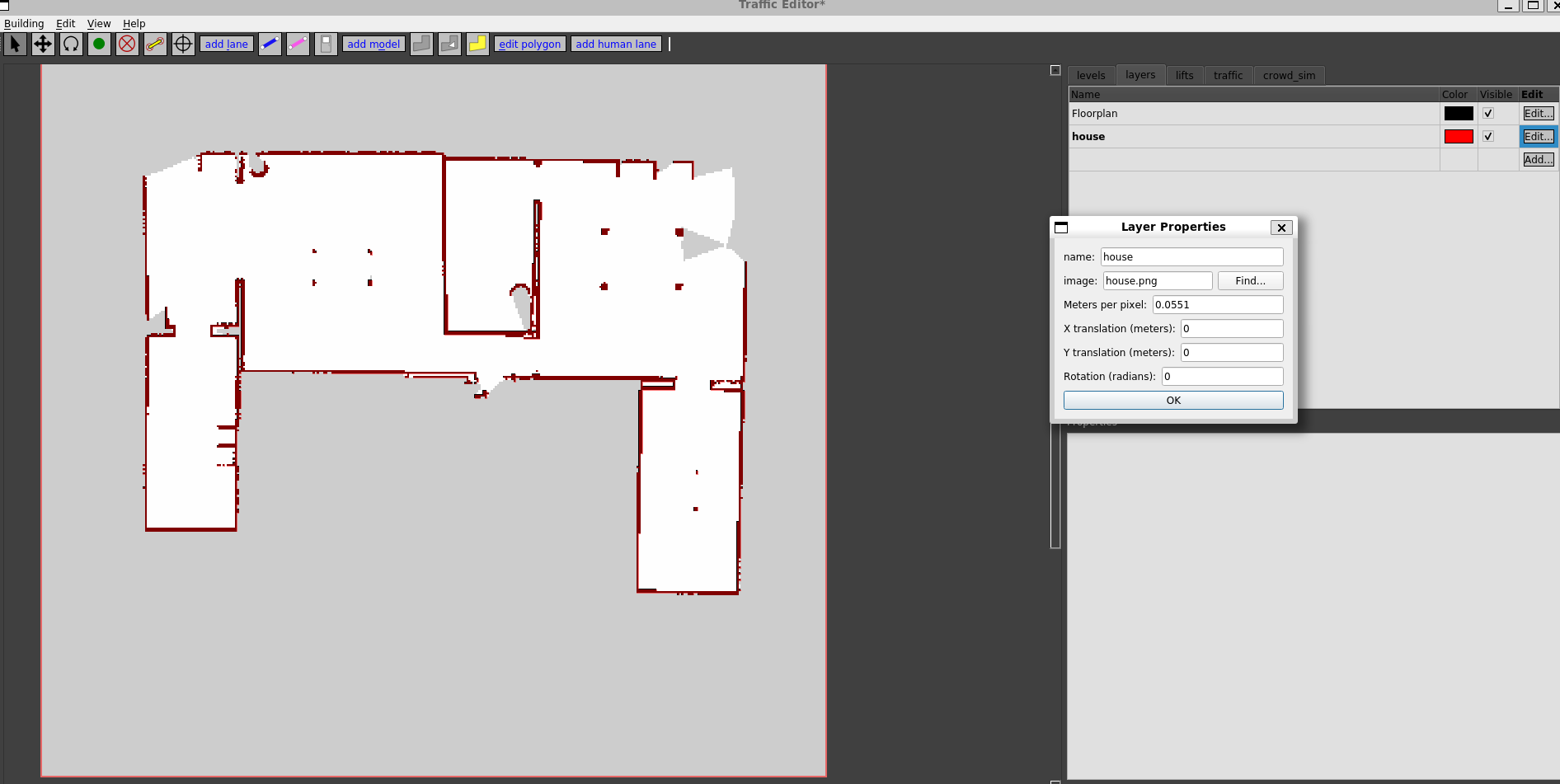Click the red crossed-circle tool

pos(127,44)
